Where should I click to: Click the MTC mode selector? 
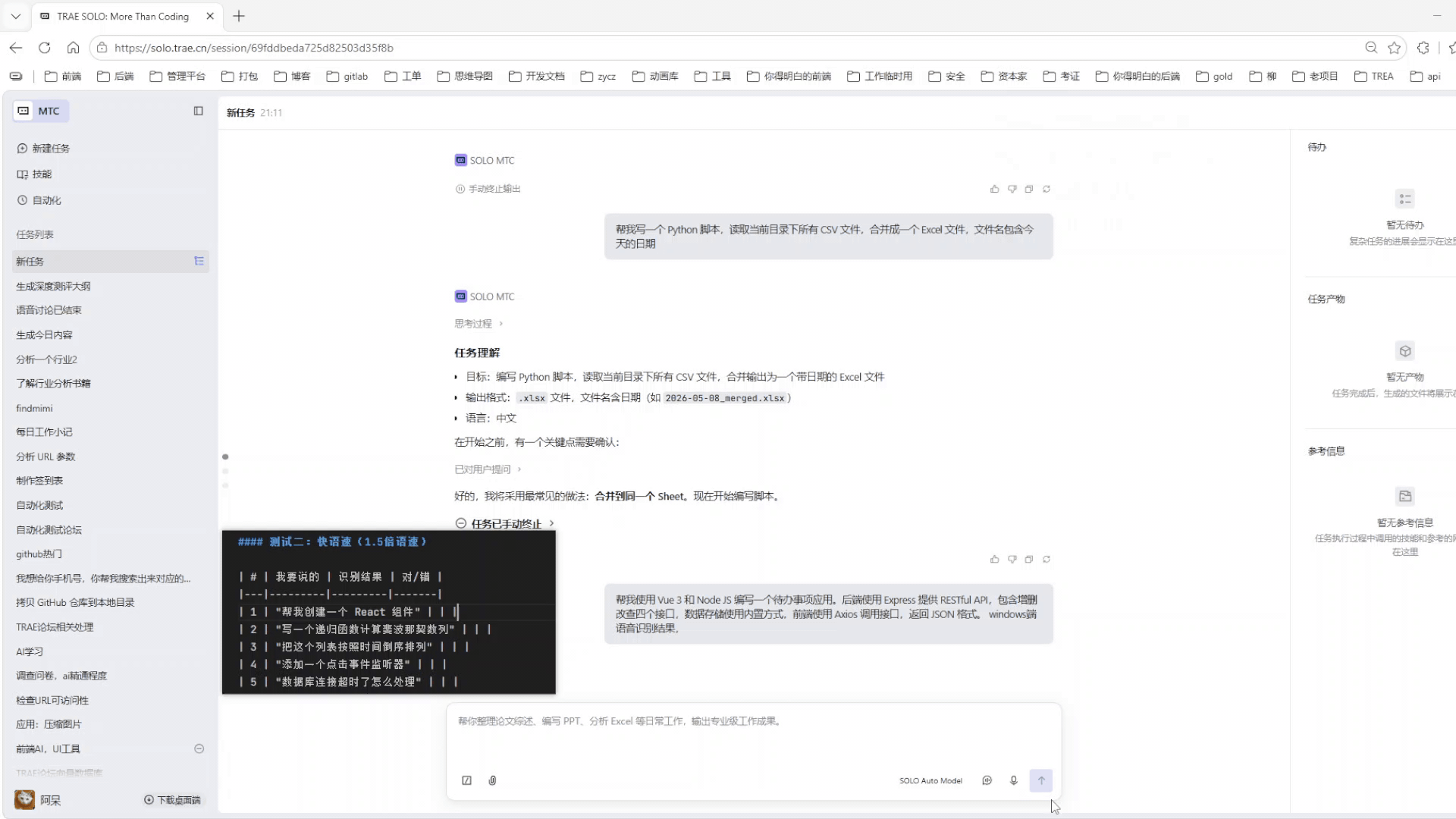[x=40, y=111]
